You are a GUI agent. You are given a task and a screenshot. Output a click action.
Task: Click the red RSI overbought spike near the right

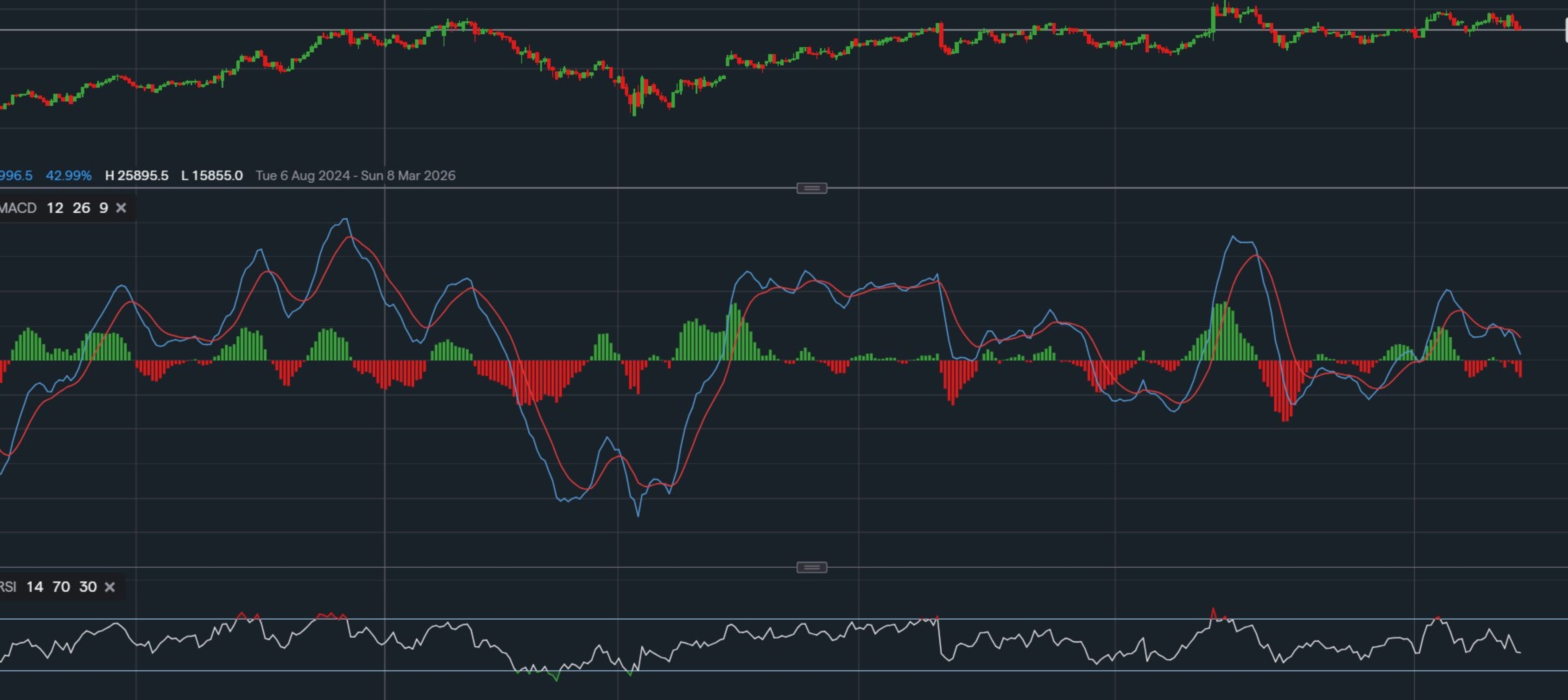(1213, 610)
